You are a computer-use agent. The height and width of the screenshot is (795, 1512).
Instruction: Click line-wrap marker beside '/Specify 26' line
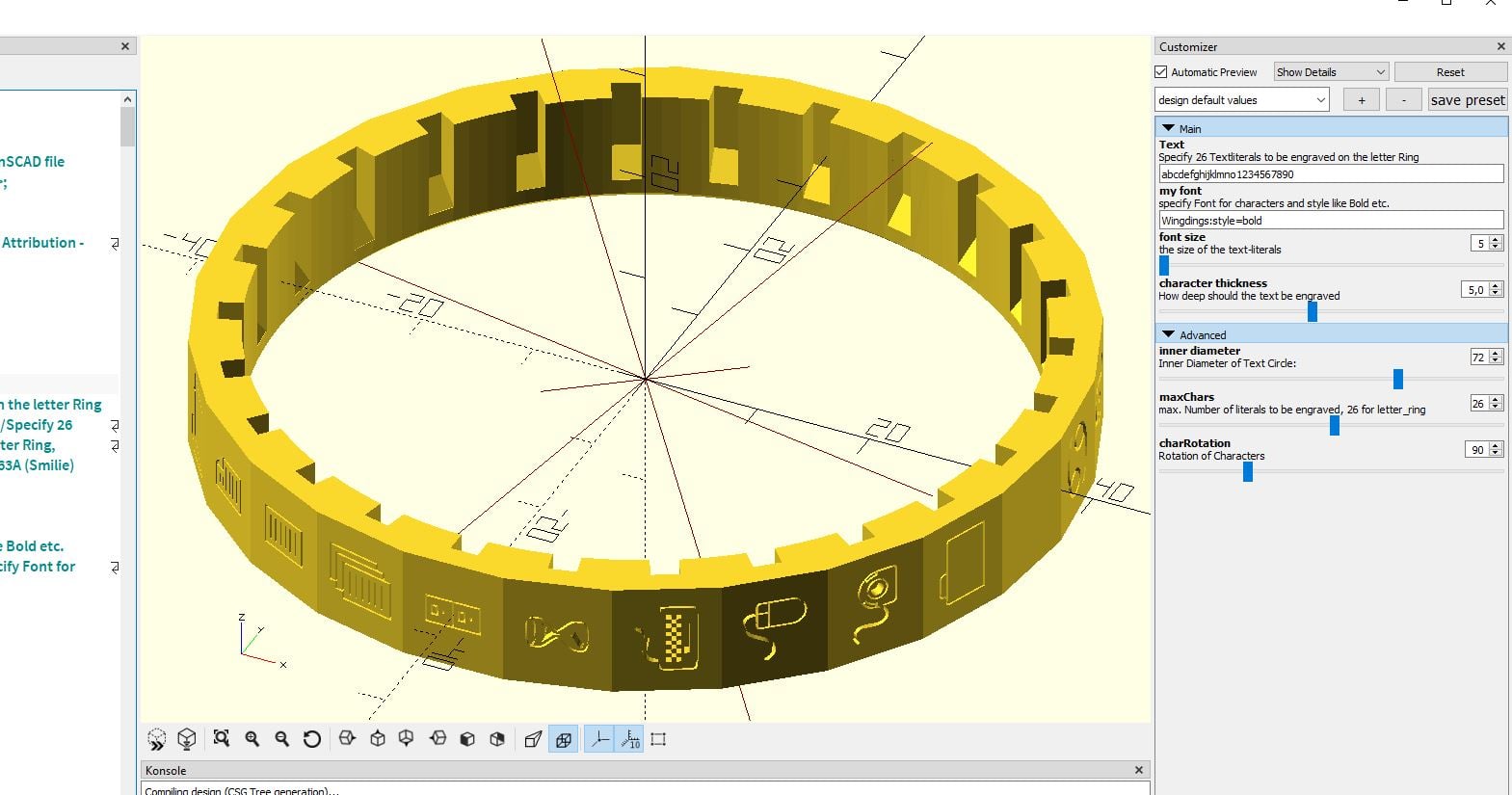tap(115, 425)
